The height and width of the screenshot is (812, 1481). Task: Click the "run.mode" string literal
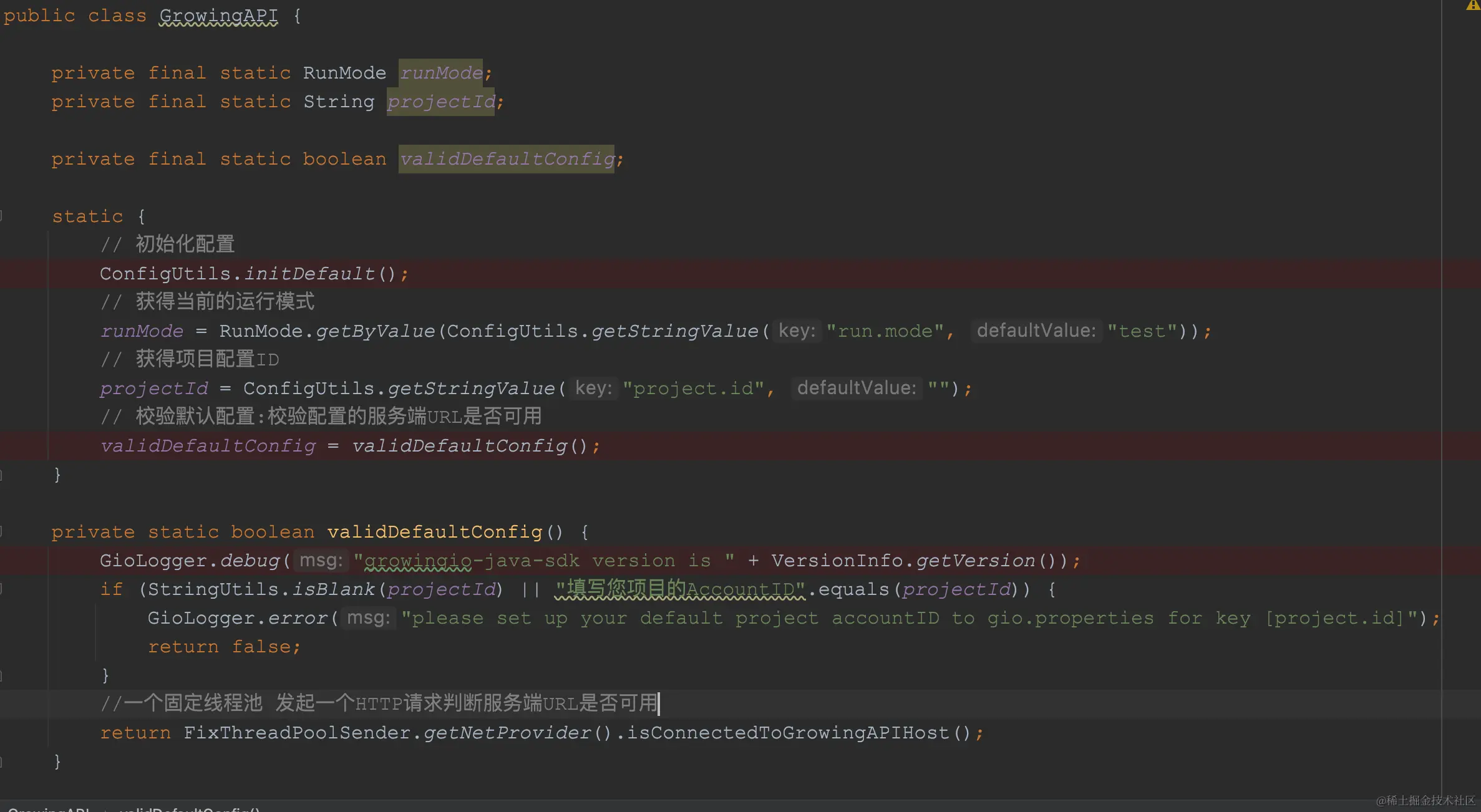(885, 331)
